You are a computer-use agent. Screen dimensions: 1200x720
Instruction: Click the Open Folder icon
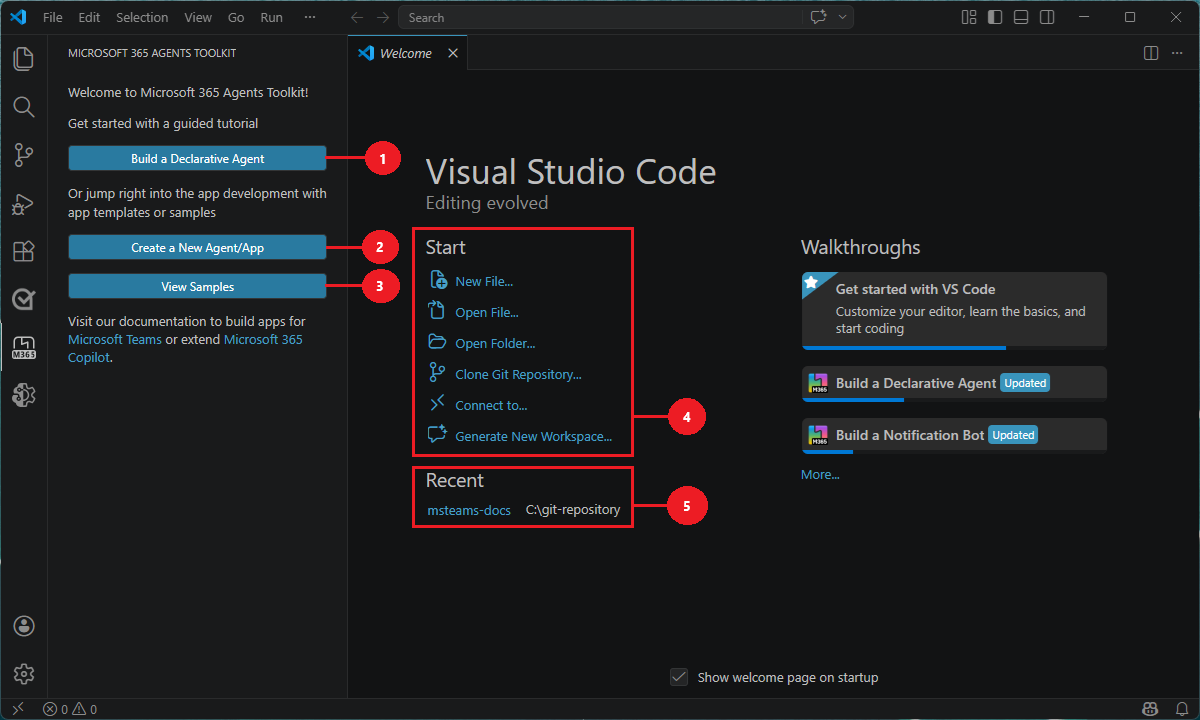coord(437,342)
